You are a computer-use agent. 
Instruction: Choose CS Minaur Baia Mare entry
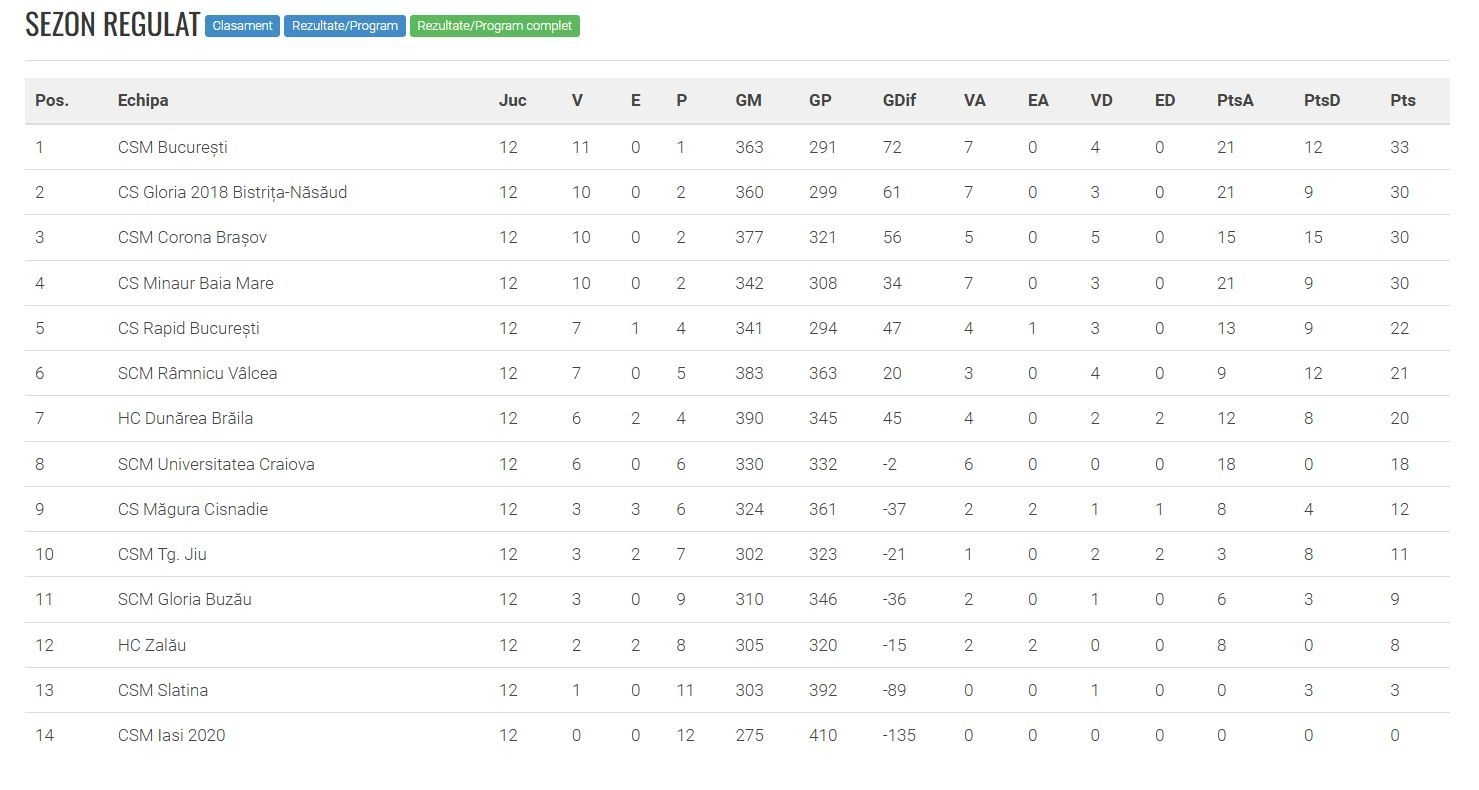click(x=195, y=283)
